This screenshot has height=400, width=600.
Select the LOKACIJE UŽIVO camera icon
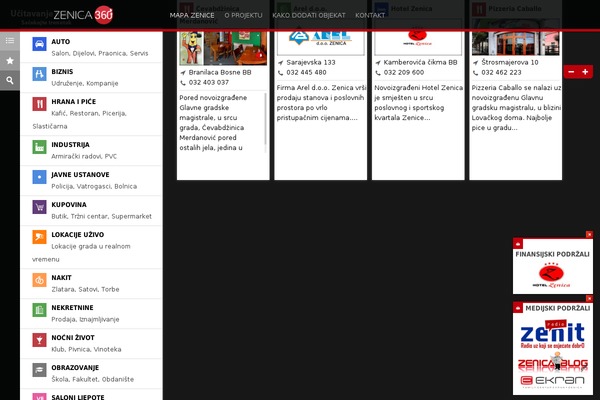(39, 237)
